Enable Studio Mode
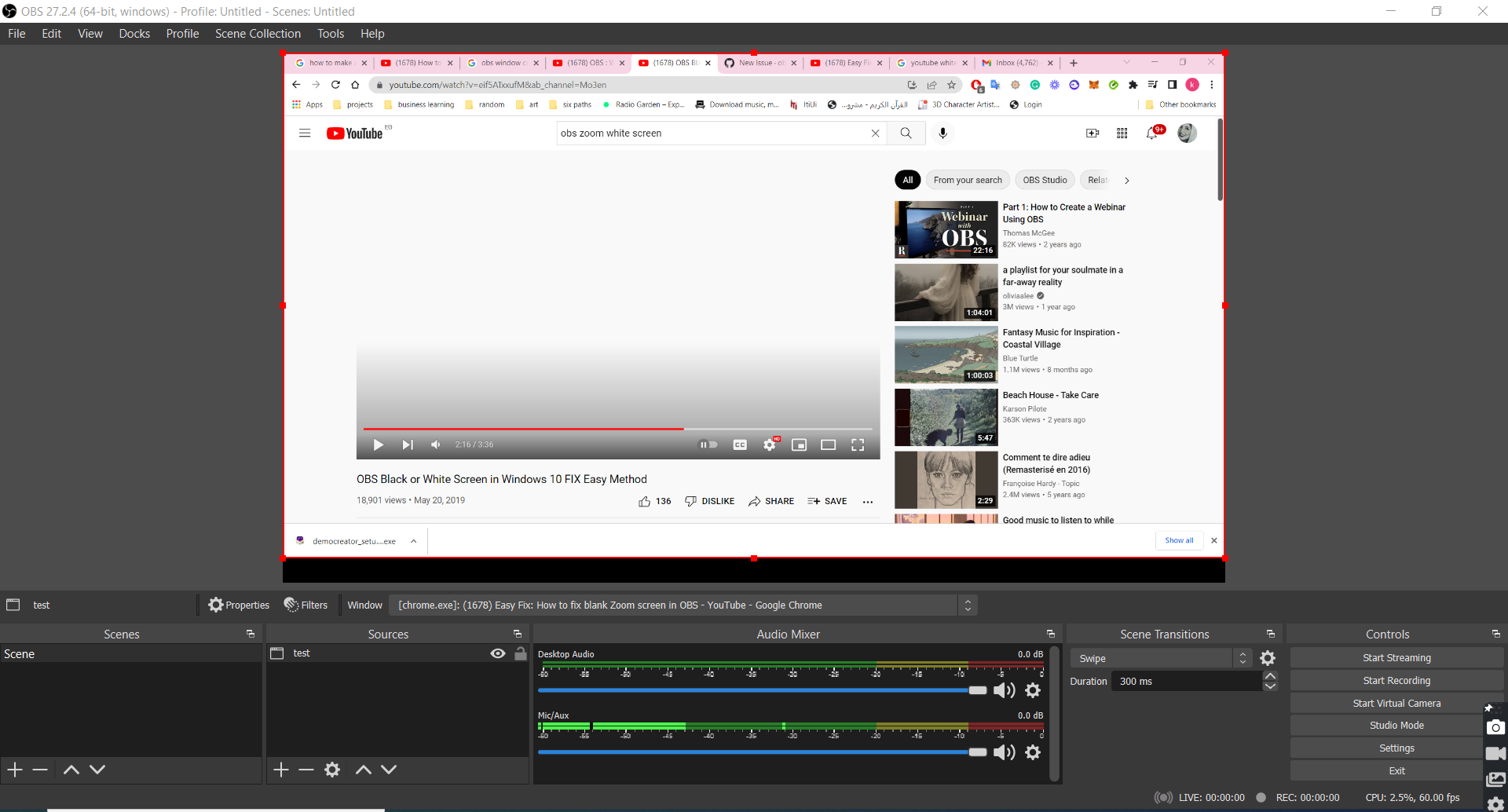This screenshot has width=1508, height=812. coord(1396,725)
